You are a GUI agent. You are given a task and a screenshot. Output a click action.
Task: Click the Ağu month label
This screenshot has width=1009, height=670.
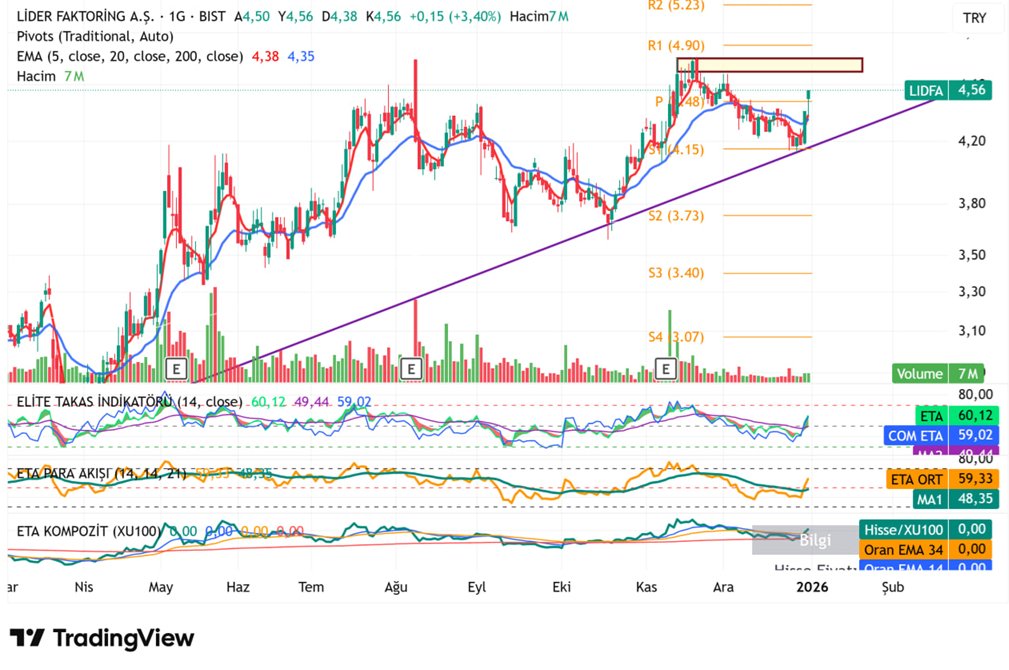tap(396, 587)
